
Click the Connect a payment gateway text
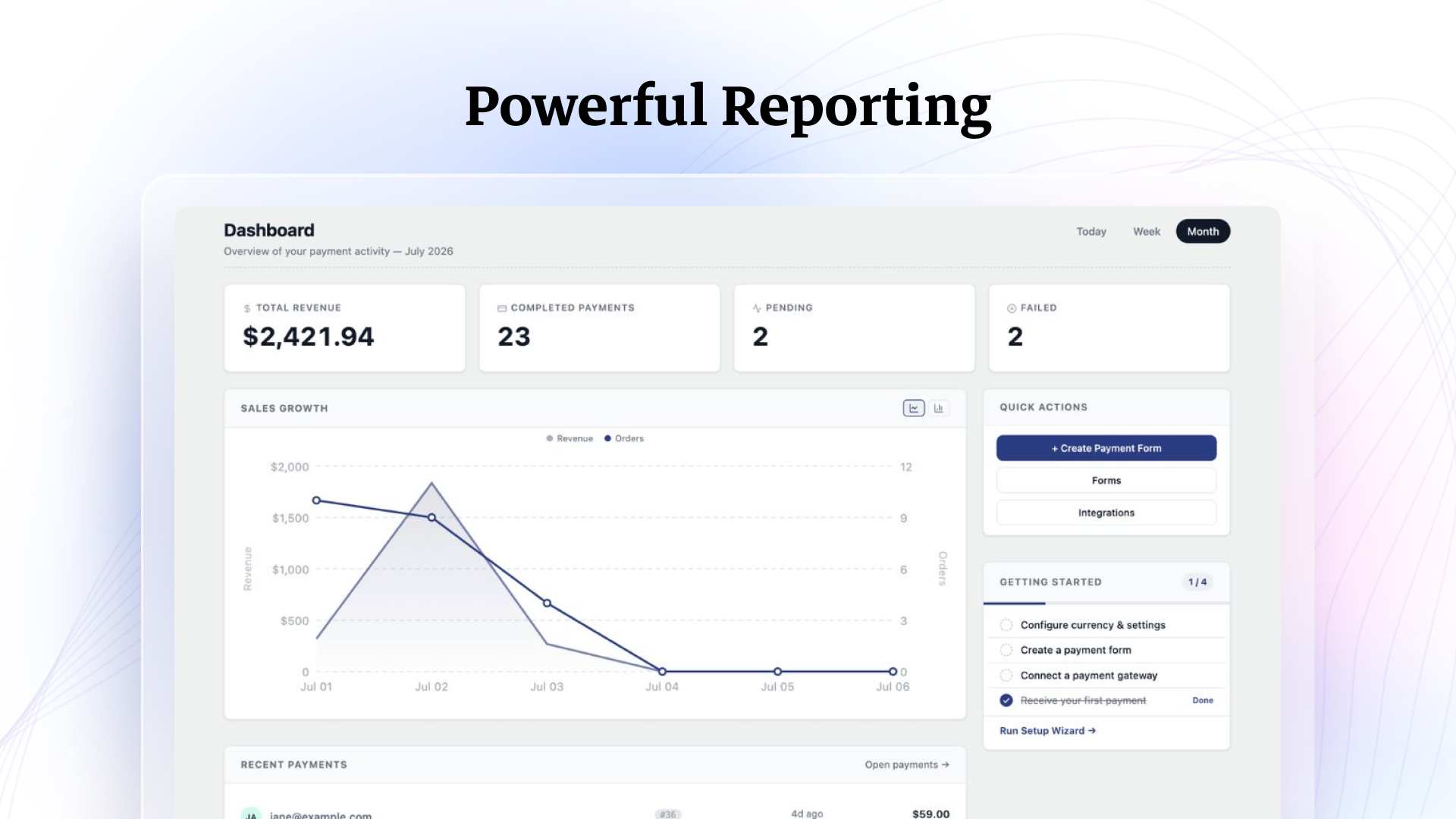click(1089, 675)
